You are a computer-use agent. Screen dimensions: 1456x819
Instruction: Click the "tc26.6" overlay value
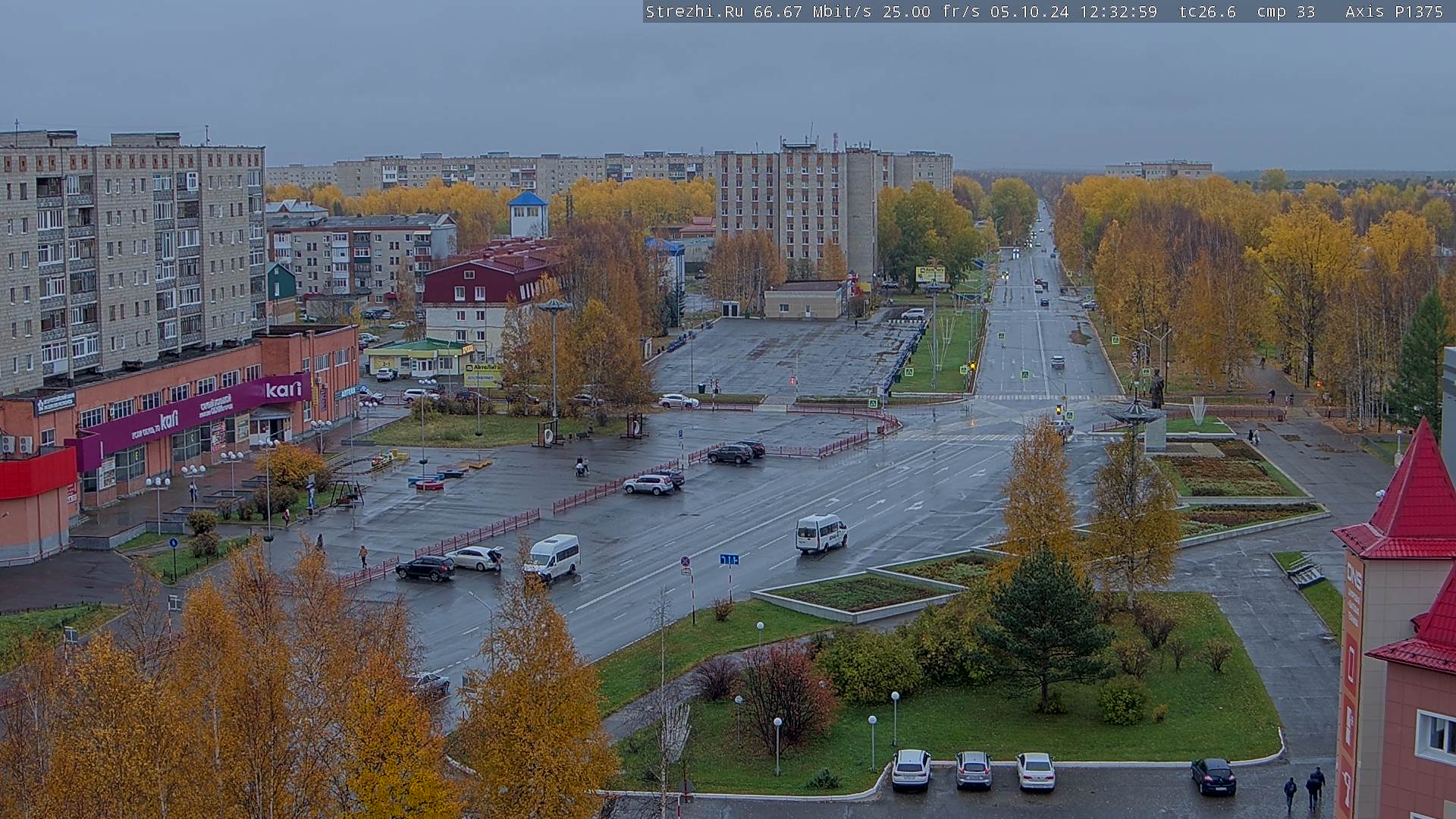point(1207,11)
